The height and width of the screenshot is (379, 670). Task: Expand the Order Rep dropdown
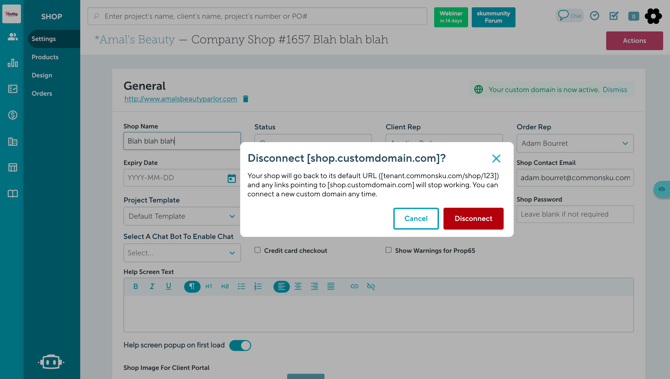pos(575,144)
